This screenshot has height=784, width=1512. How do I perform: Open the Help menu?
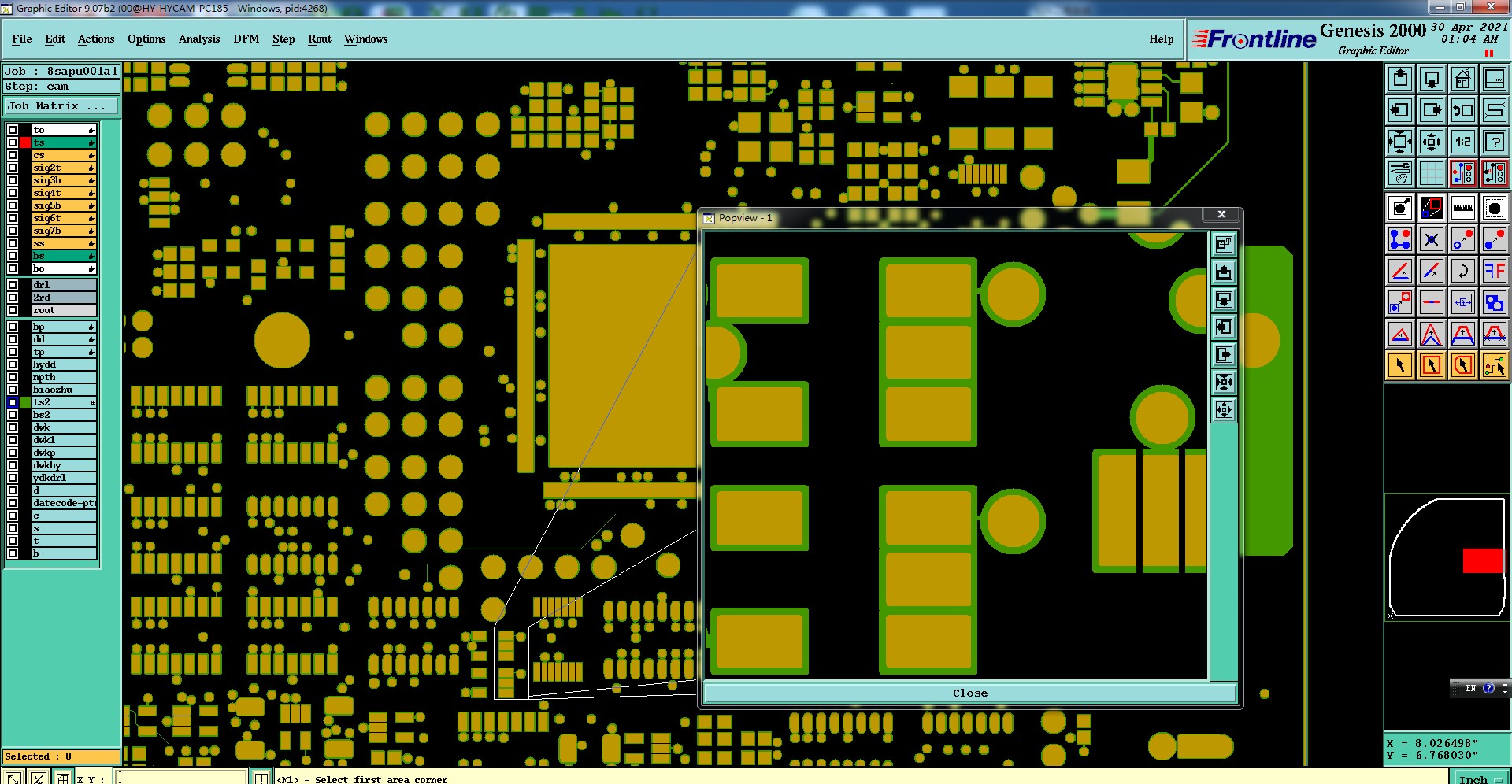pos(1162,39)
